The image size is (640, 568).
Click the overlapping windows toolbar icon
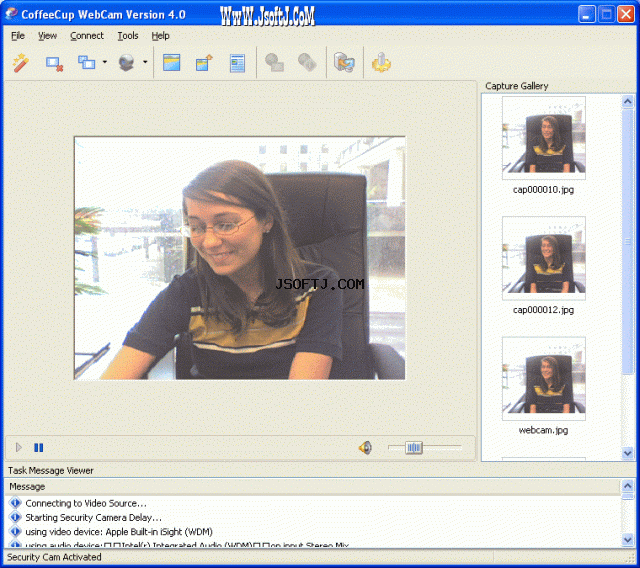tap(87, 62)
